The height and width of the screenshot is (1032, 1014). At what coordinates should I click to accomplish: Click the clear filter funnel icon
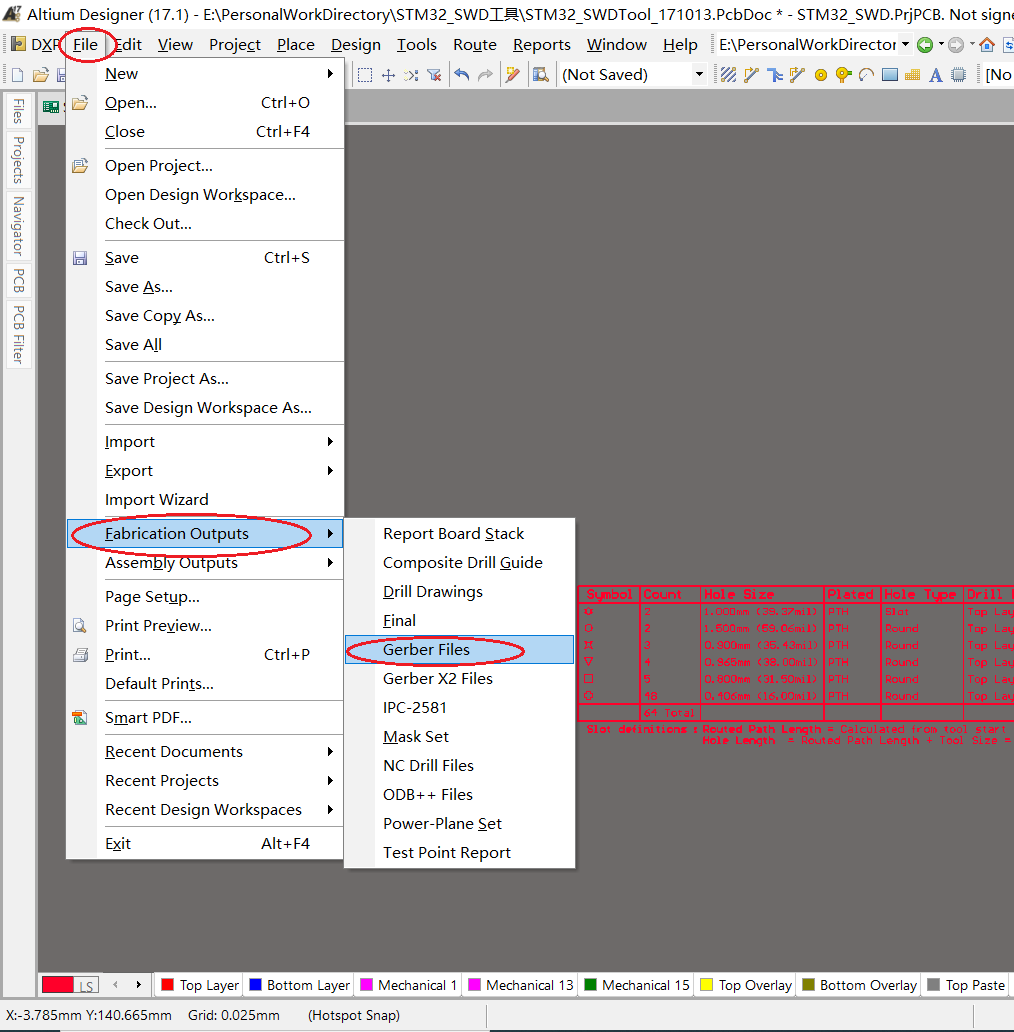434,75
